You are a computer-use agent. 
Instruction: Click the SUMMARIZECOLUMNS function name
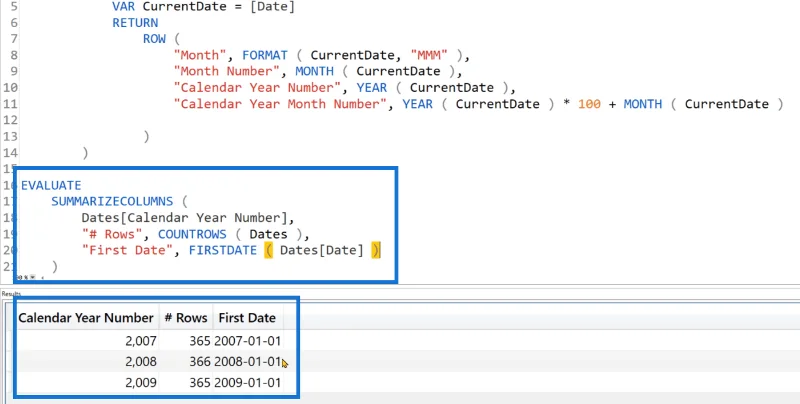click(112, 201)
